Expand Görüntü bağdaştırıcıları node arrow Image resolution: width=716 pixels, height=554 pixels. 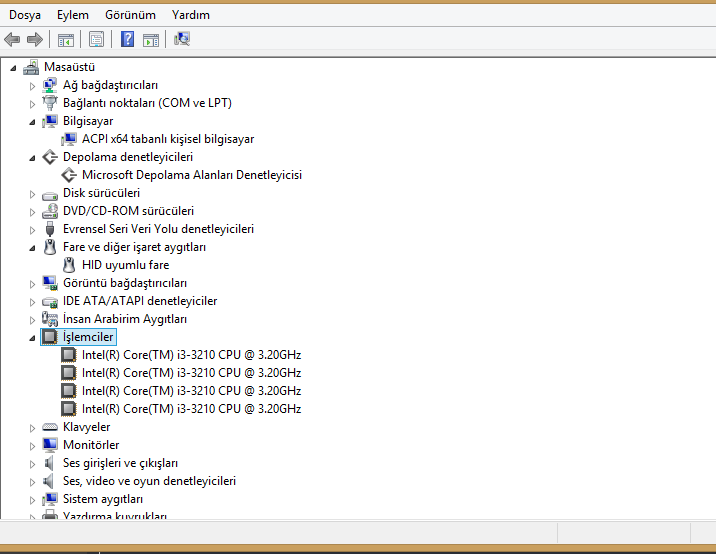(x=32, y=284)
